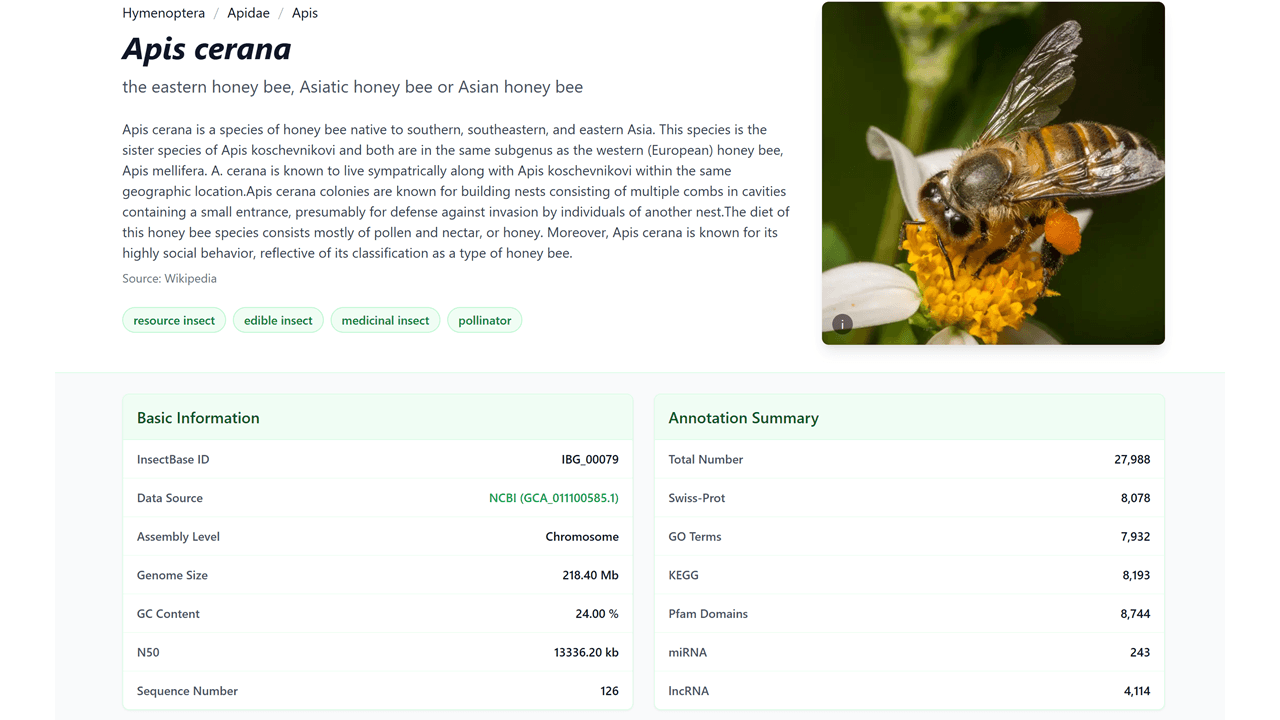Click the info icon on the bee photo
Screen dimensions: 1280x720
click(x=843, y=324)
